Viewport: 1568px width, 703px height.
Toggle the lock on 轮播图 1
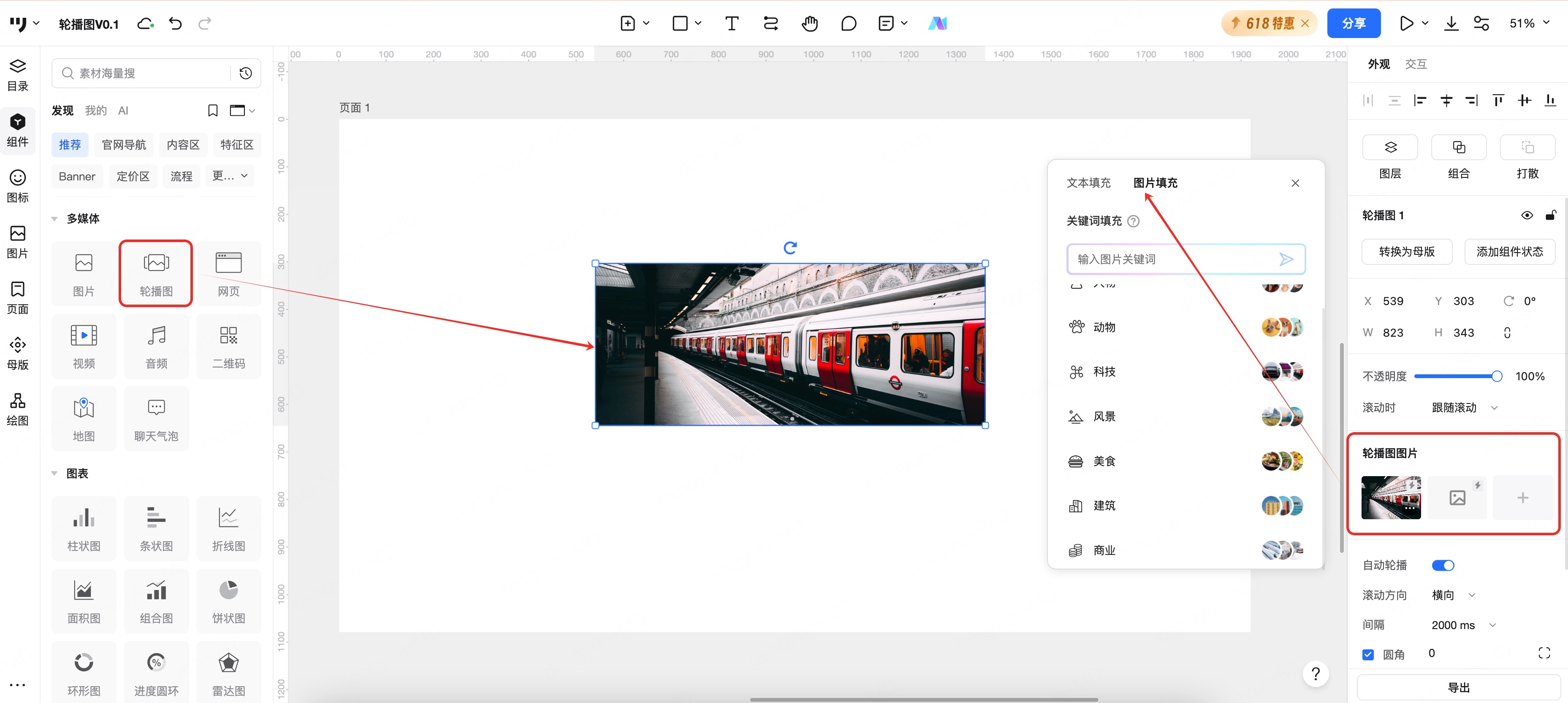(x=1550, y=215)
